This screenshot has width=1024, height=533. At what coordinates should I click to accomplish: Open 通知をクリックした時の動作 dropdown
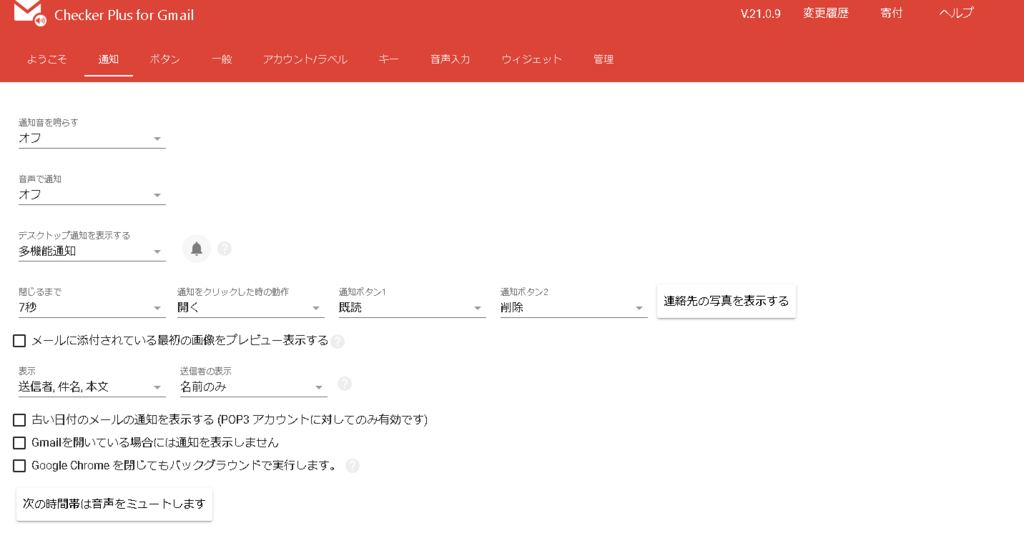coord(250,308)
